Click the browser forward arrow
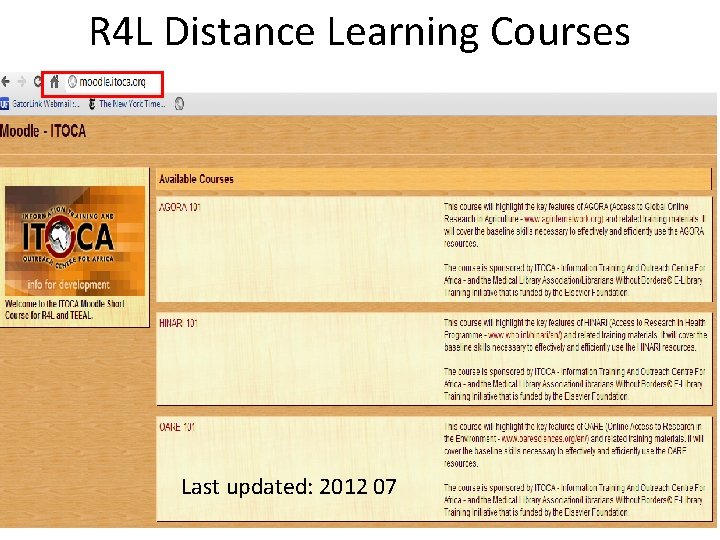Image resolution: width=720 pixels, height=540 pixels. click(22, 82)
